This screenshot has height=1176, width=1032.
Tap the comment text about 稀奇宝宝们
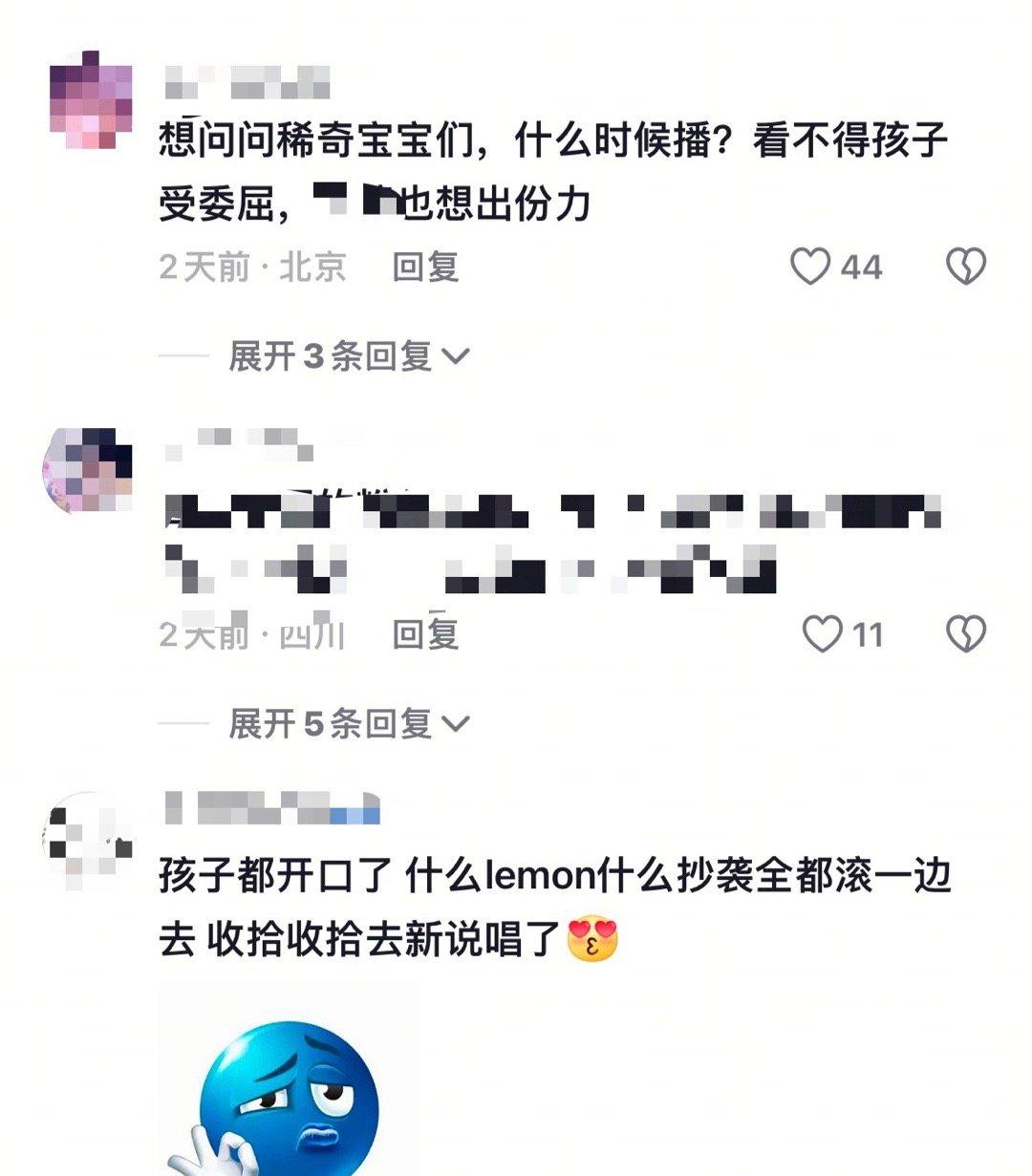553,172
